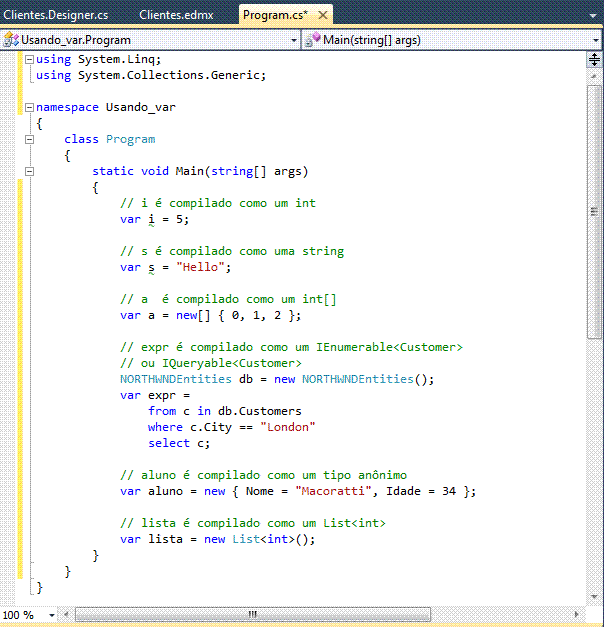Click the comment '// s é compilado como uma string'

tap(232, 252)
